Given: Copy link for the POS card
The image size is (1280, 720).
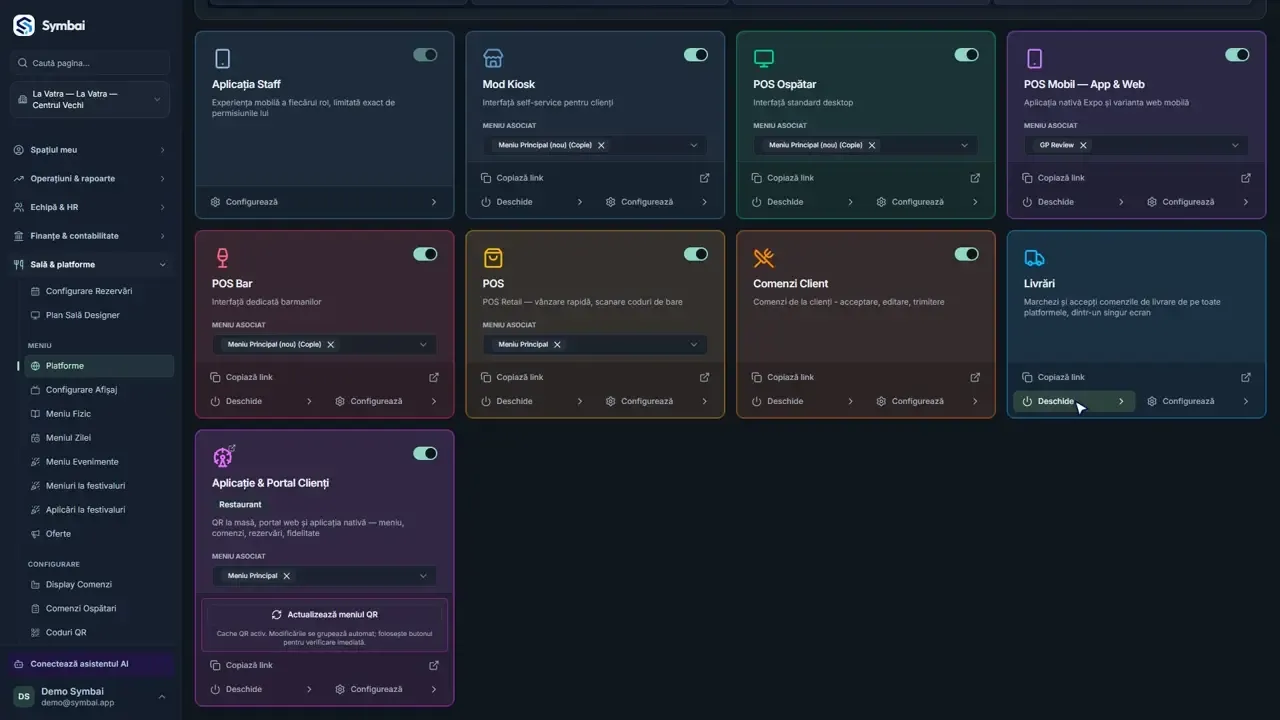Looking at the screenshot, I should [x=512, y=377].
